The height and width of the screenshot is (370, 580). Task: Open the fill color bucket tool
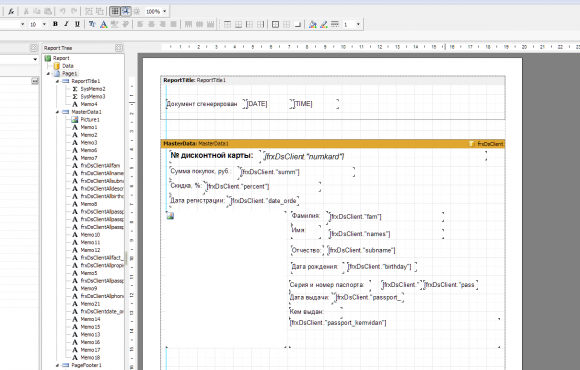(313, 24)
